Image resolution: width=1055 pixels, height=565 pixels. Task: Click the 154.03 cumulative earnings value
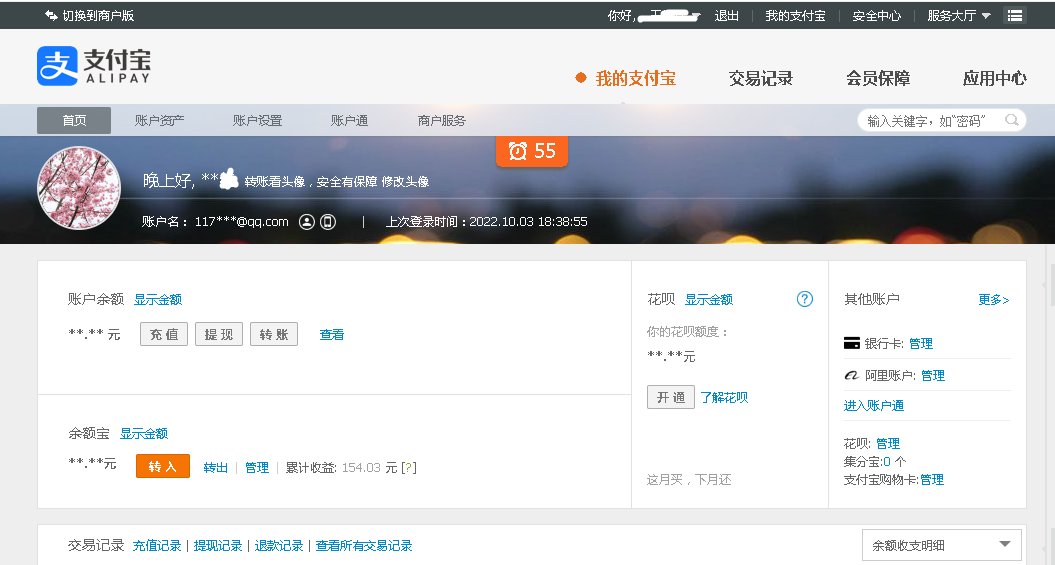(x=361, y=467)
